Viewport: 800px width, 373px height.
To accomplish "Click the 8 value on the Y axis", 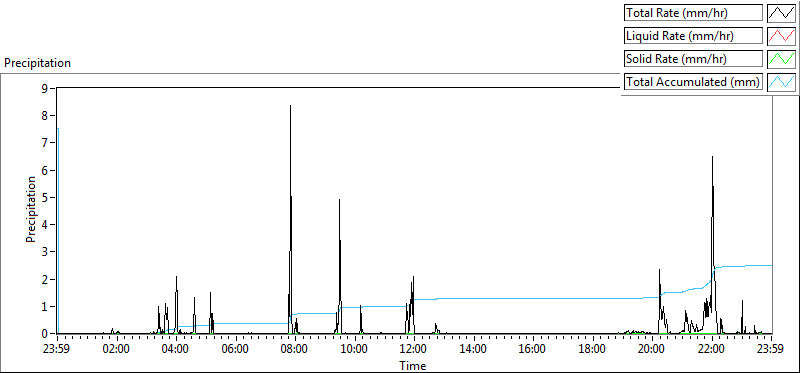I will tap(45, 116).
